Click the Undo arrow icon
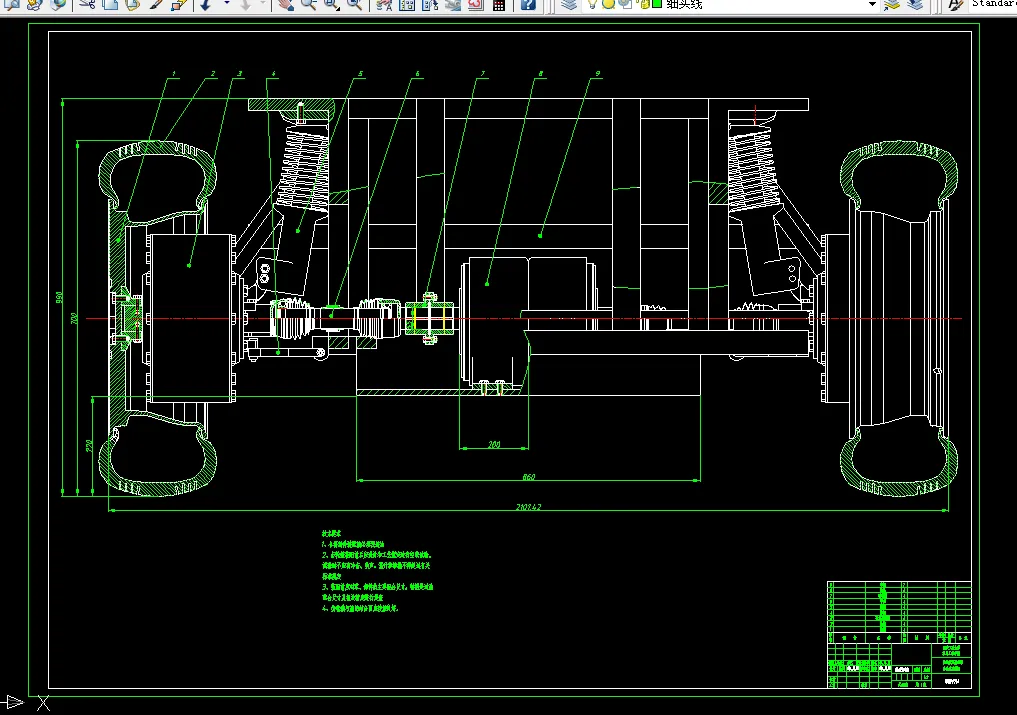The width and height of the screenshot is (1017, 715). point(206,4)
